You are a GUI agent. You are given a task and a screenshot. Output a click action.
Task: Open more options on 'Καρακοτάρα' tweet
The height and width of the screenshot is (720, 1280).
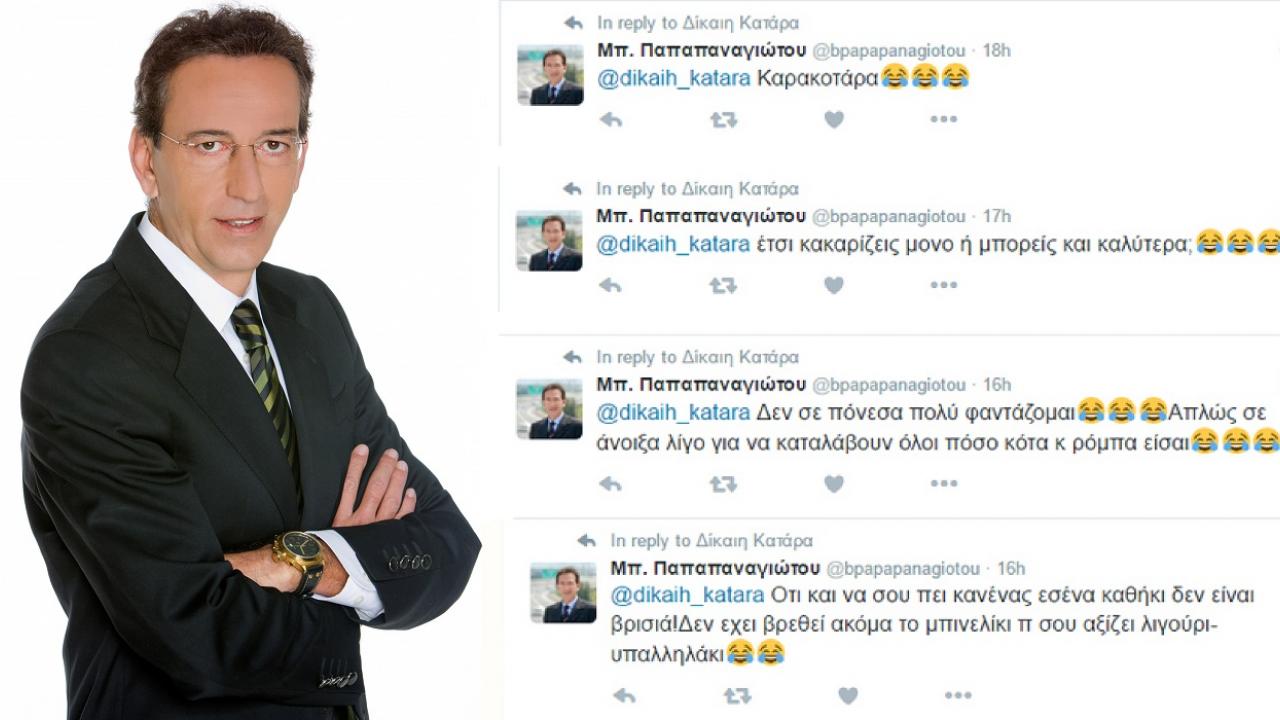[x=944, y=119]
